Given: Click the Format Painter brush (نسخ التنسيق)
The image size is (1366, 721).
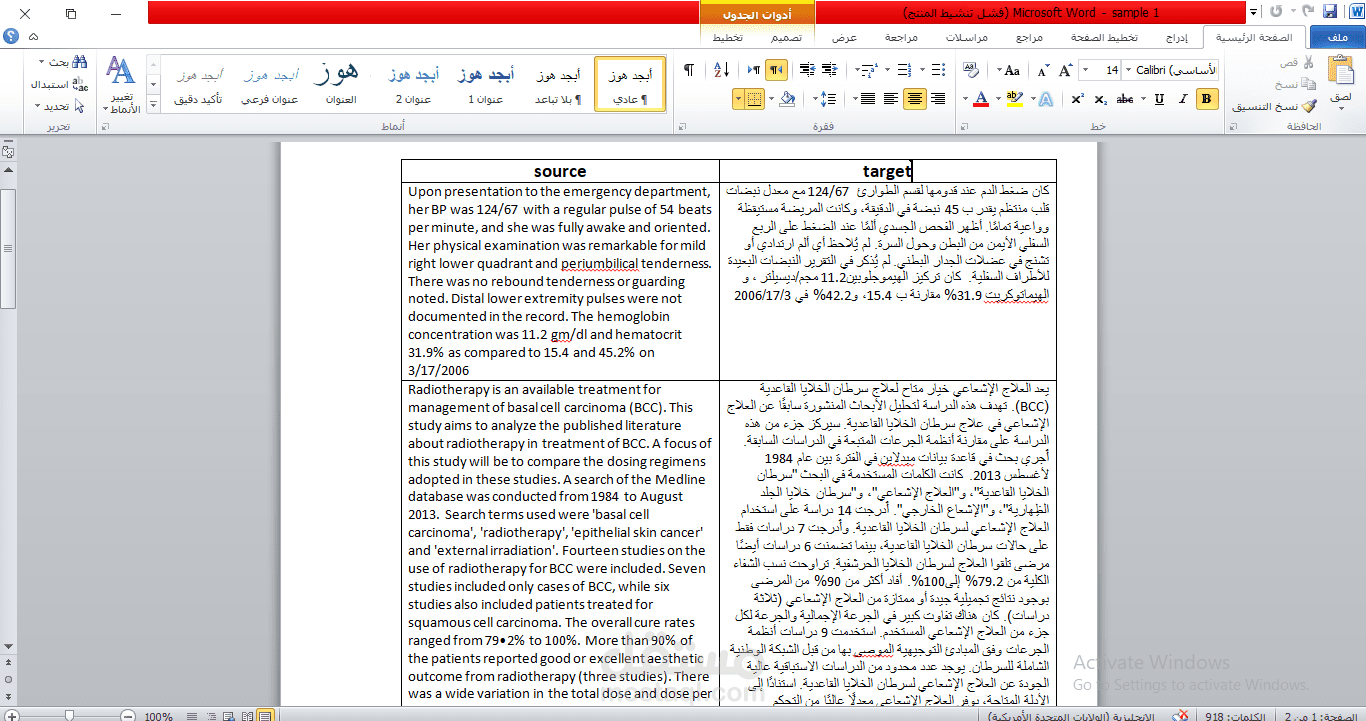Looking at the screenshot, I should click(1275, 106).
